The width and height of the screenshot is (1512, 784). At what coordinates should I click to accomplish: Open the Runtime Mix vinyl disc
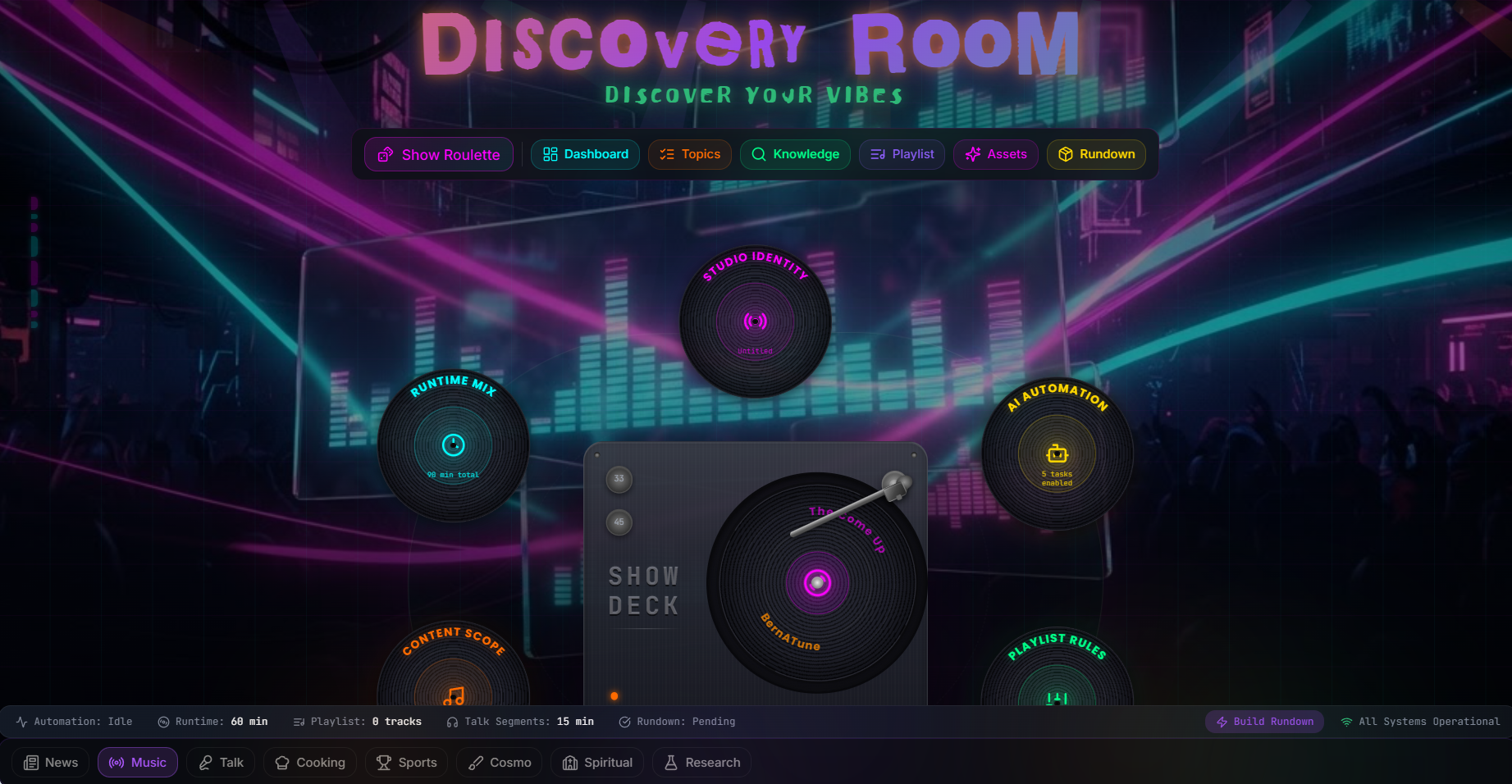coord(453,445)
